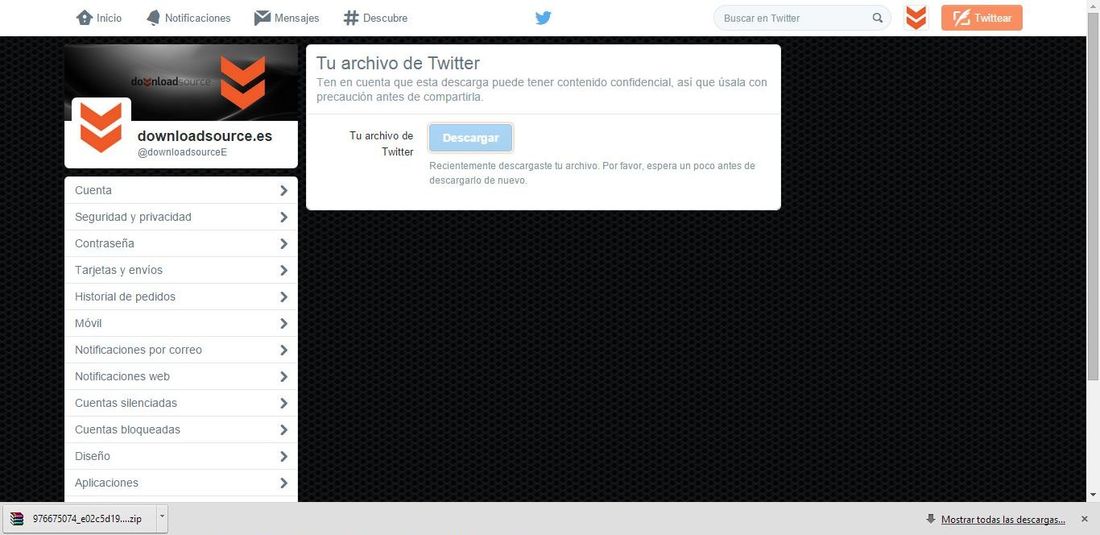Open dropdown arrow next to downloaded zip
Image resolution: width=1100 pixels, height=535 pixels.
coord(162,520)
